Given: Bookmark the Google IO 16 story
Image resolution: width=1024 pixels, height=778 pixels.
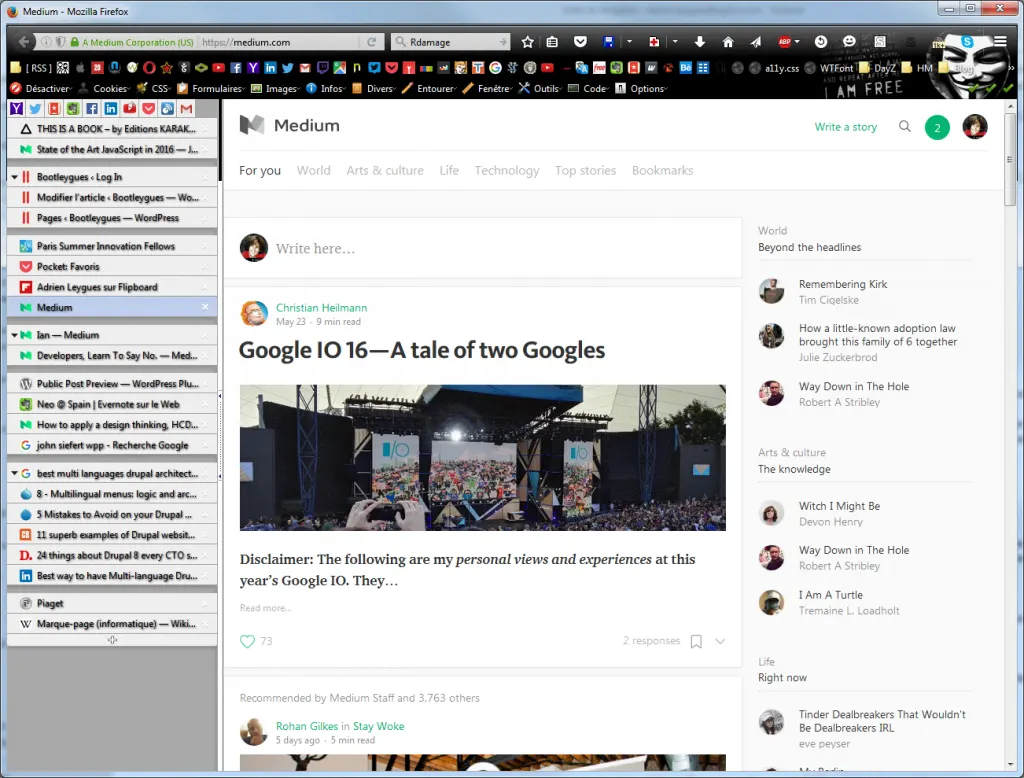Looking at the screenshot, I should point(696,641).
